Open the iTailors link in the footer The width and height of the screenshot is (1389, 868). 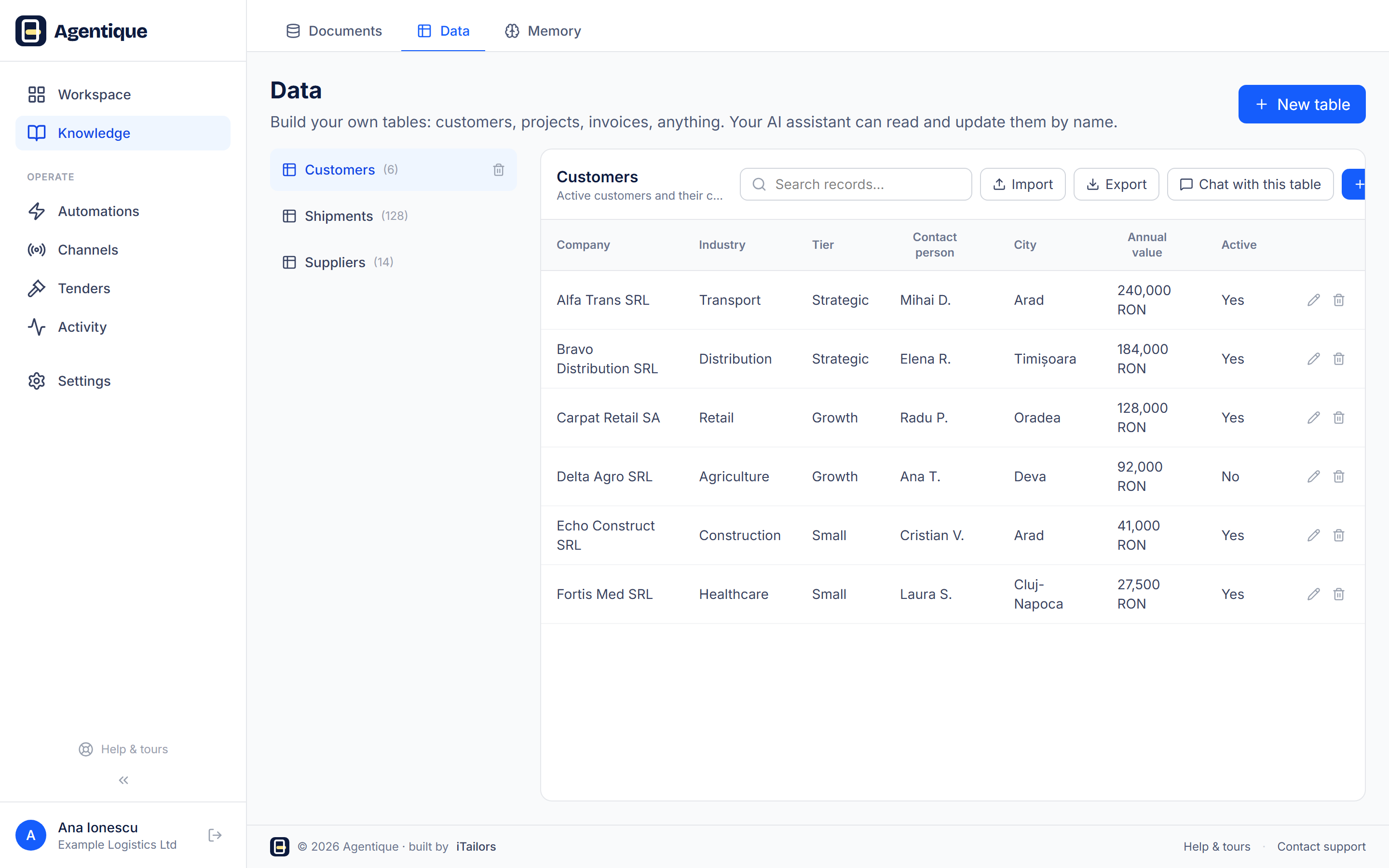[x=476, y=847]
